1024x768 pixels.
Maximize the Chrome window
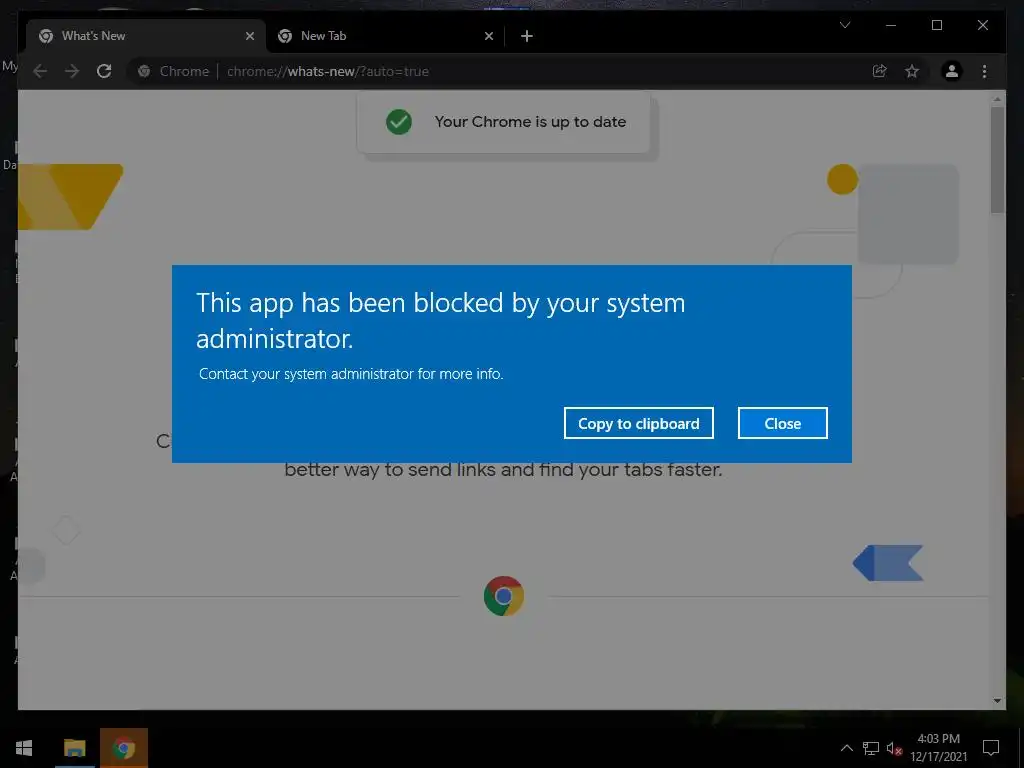click(x=936, y=25)
